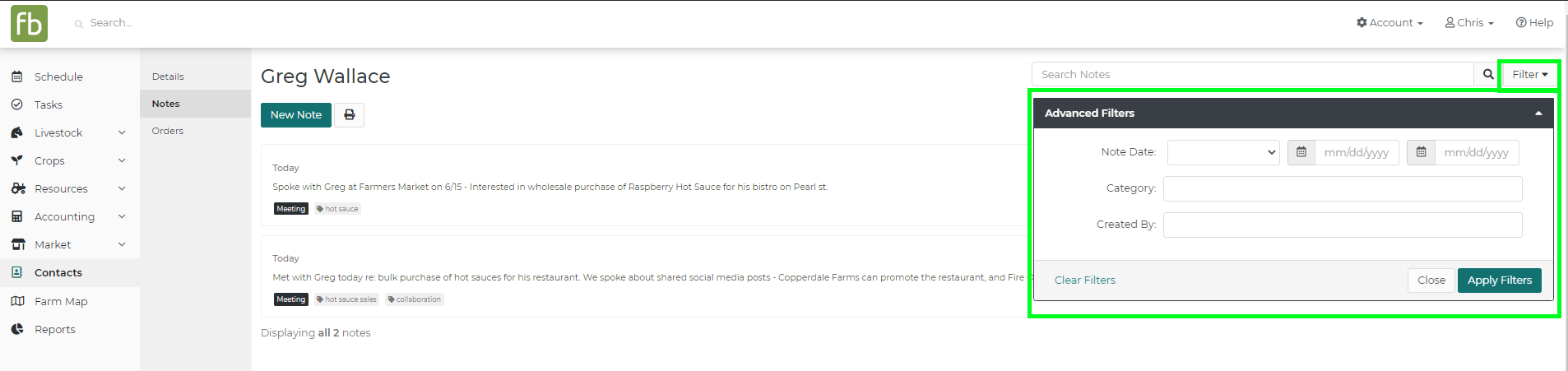Open the Note Date range dropdown
Image resolution: width=1568 pixels, height=371 pixels.
click(1223, 152)
